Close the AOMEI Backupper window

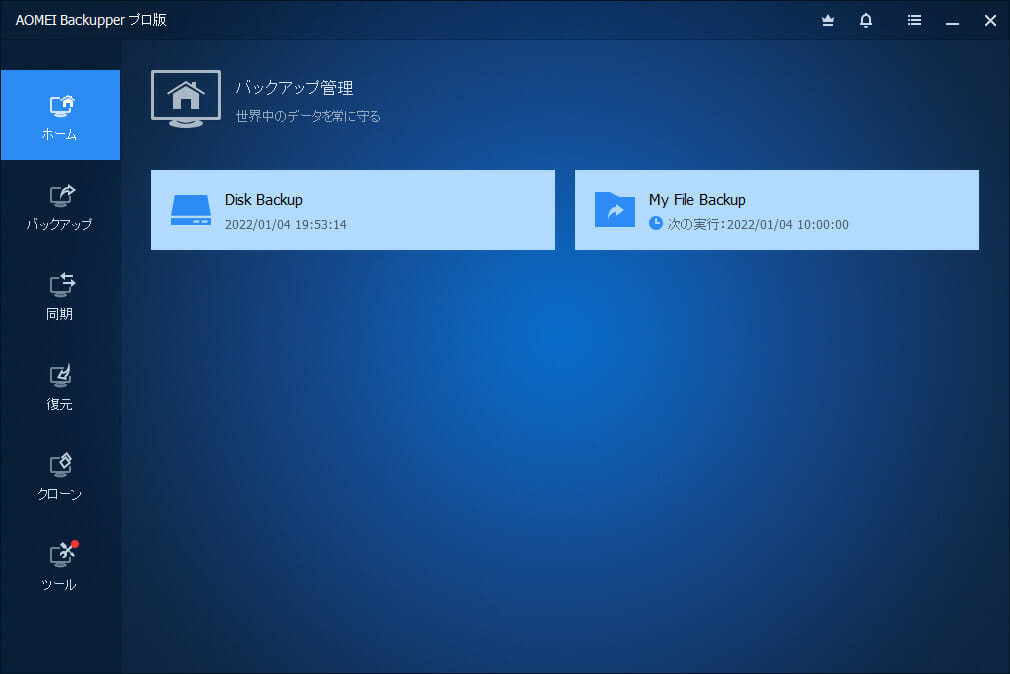point(990,21)
